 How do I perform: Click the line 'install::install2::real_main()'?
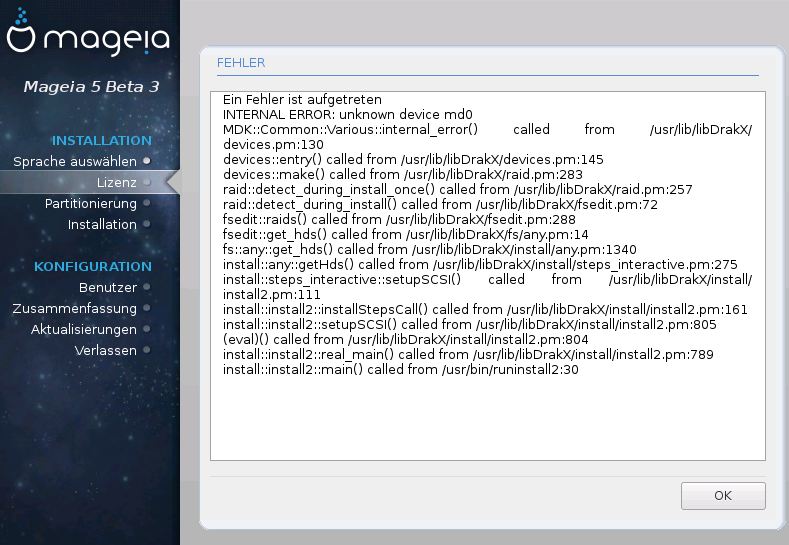pos(468,355)
